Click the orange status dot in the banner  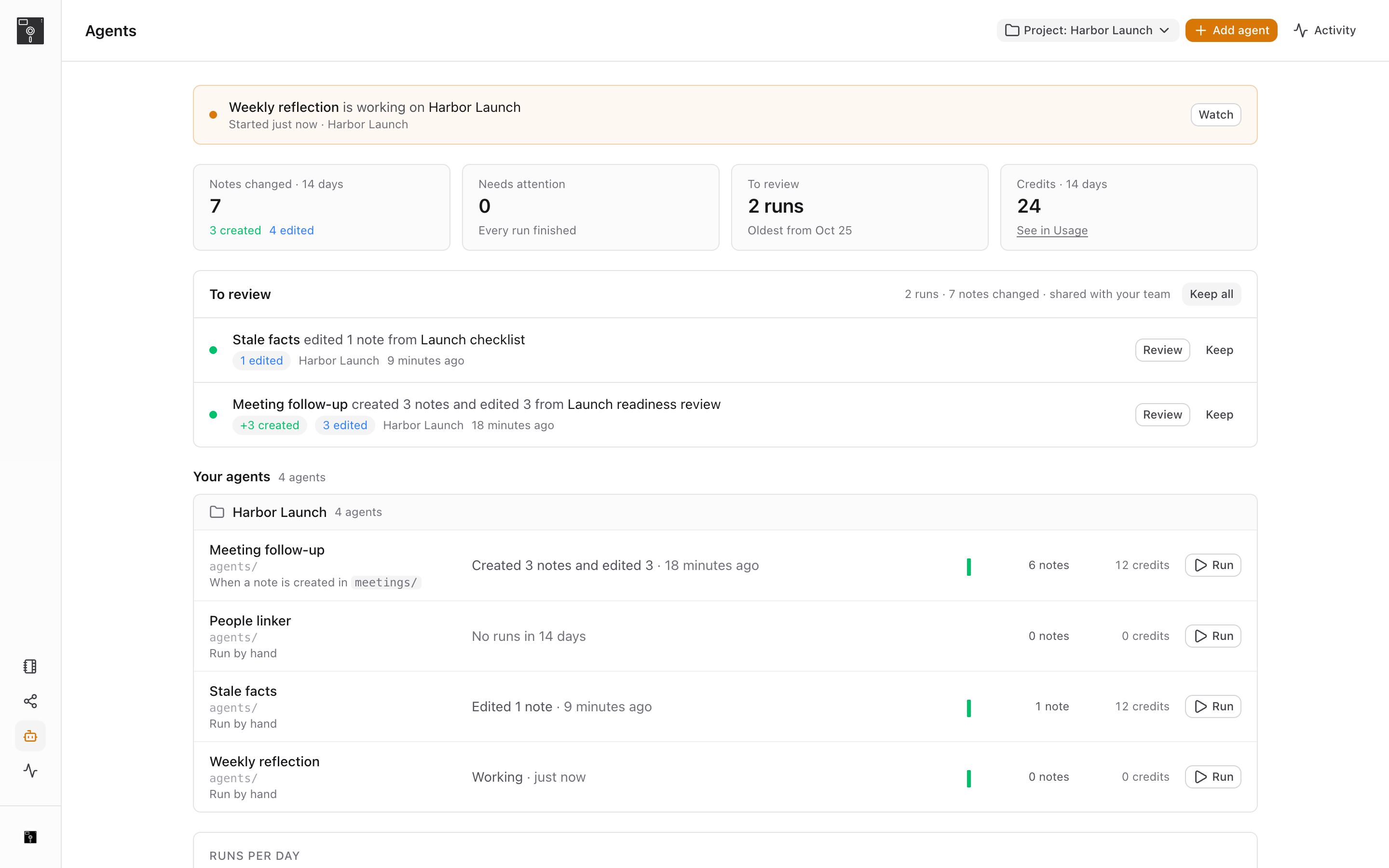213,115
